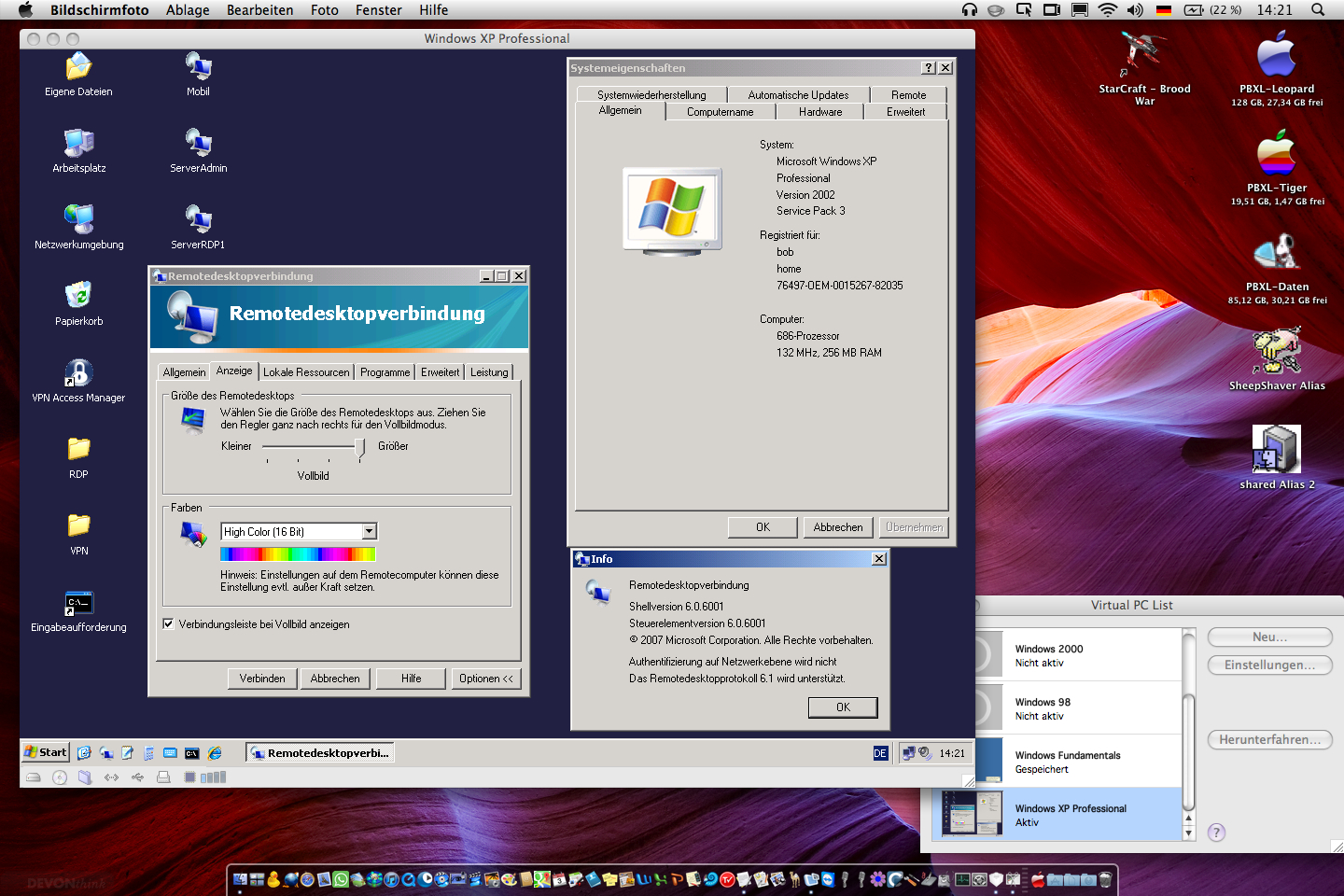Select the Mobil remote desktop shortcut
The width and height of the screenshot is (1344, 896).
[x=198, y=75]
